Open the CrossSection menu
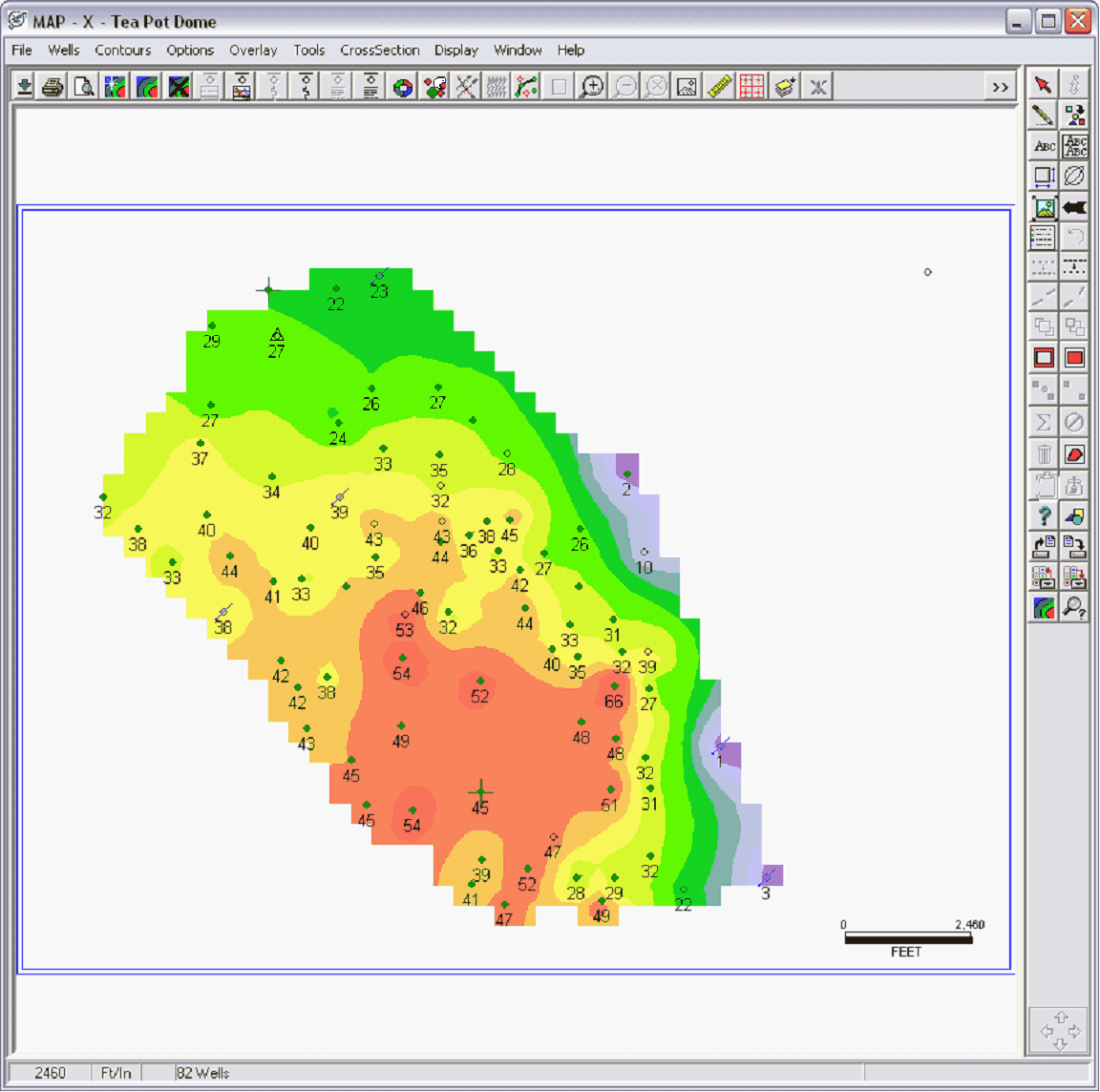The width and height of the screenshot is (1100, 1092). (x=379, y=50)
